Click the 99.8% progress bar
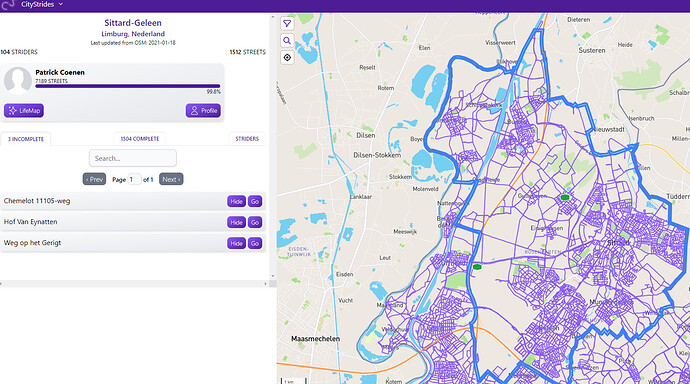The image size is (690, 384). pyautogui.click(x=128, y=86)
